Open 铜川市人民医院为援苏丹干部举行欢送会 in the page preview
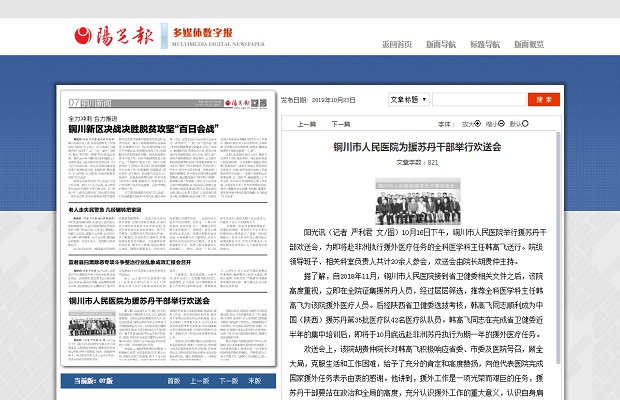The width and height of the screenshot is (620, 400). 139,301
